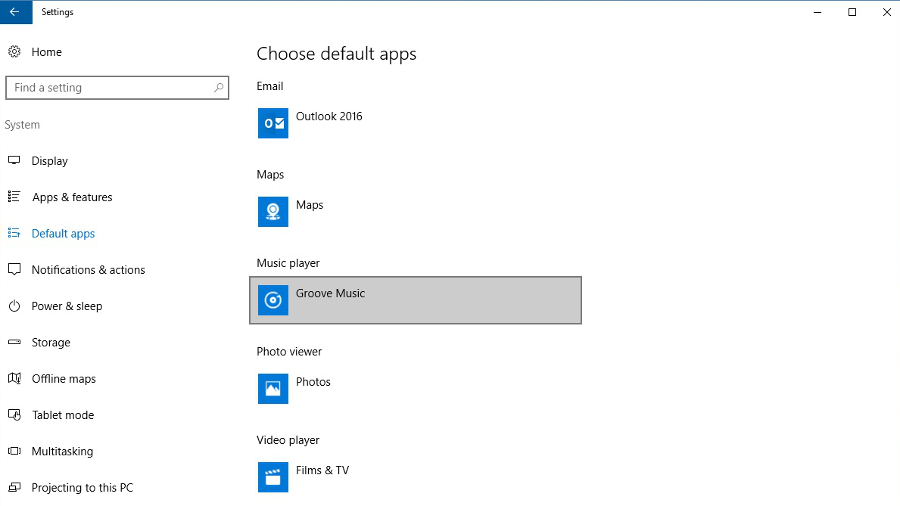This screenshot has height=506, width=900.
Task: Click the Video player section label
Action: tap(288, 440)
